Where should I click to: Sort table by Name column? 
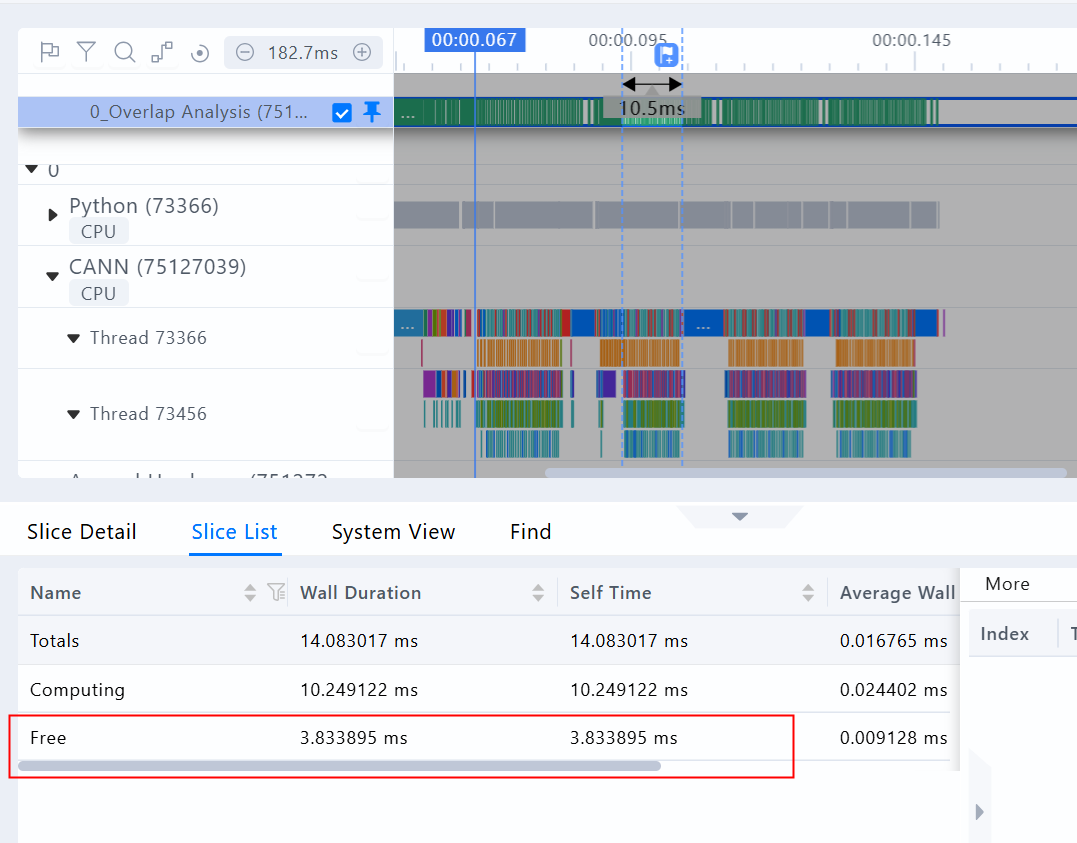coord(250,593)
